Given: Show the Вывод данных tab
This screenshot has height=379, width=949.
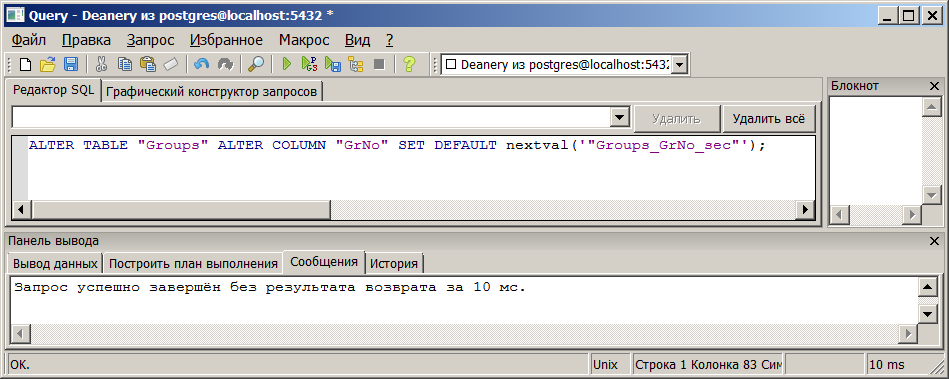Looking at the screenshot, I should tap(55, 264).
